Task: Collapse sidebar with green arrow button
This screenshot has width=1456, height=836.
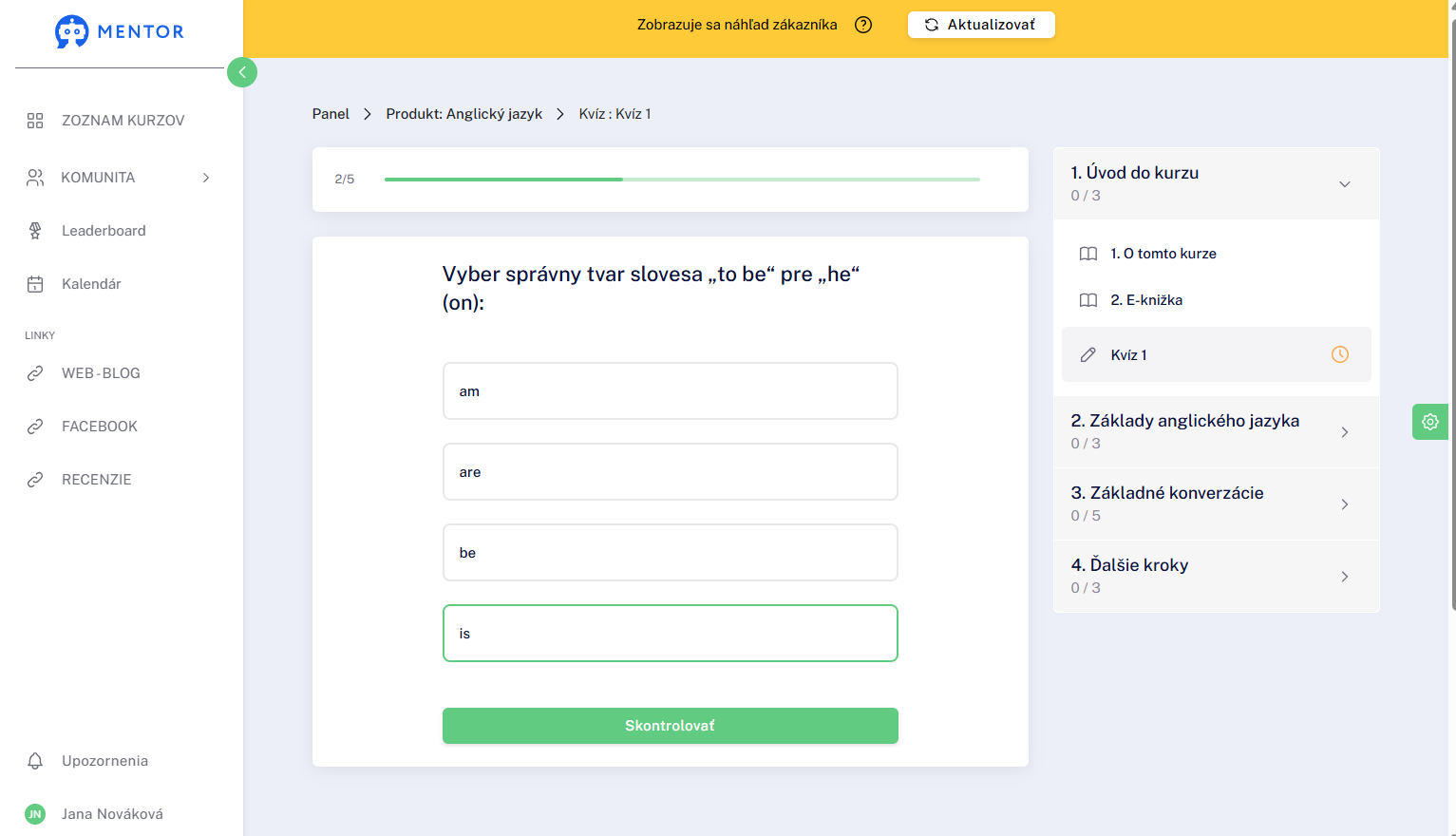Action: 242,72
